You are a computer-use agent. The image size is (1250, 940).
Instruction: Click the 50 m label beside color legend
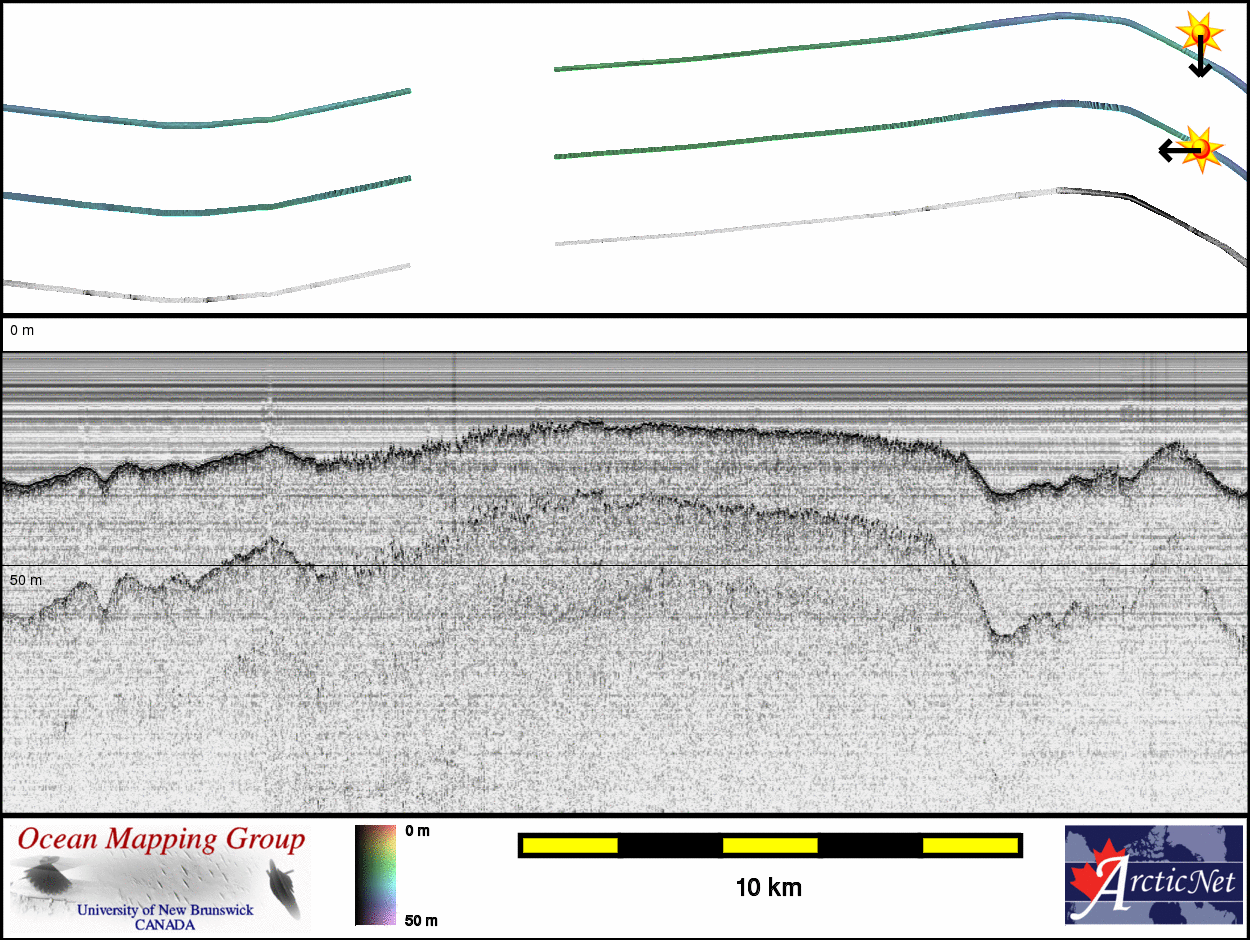421,921
